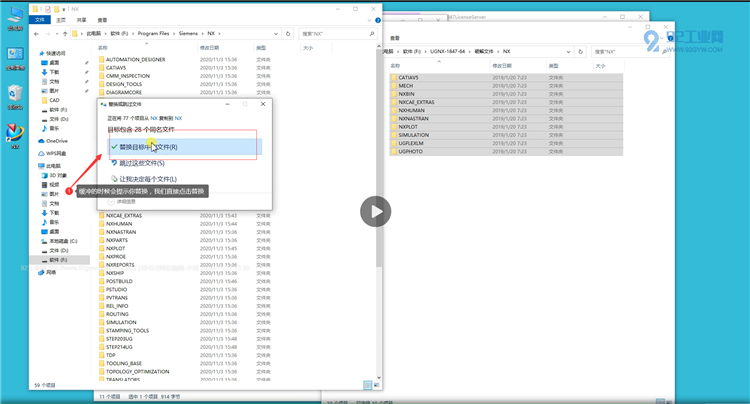Viewport: 750px width, 404px height.
Task: Open the File tab in left Explorer window
Action: (x=40, y=20)
